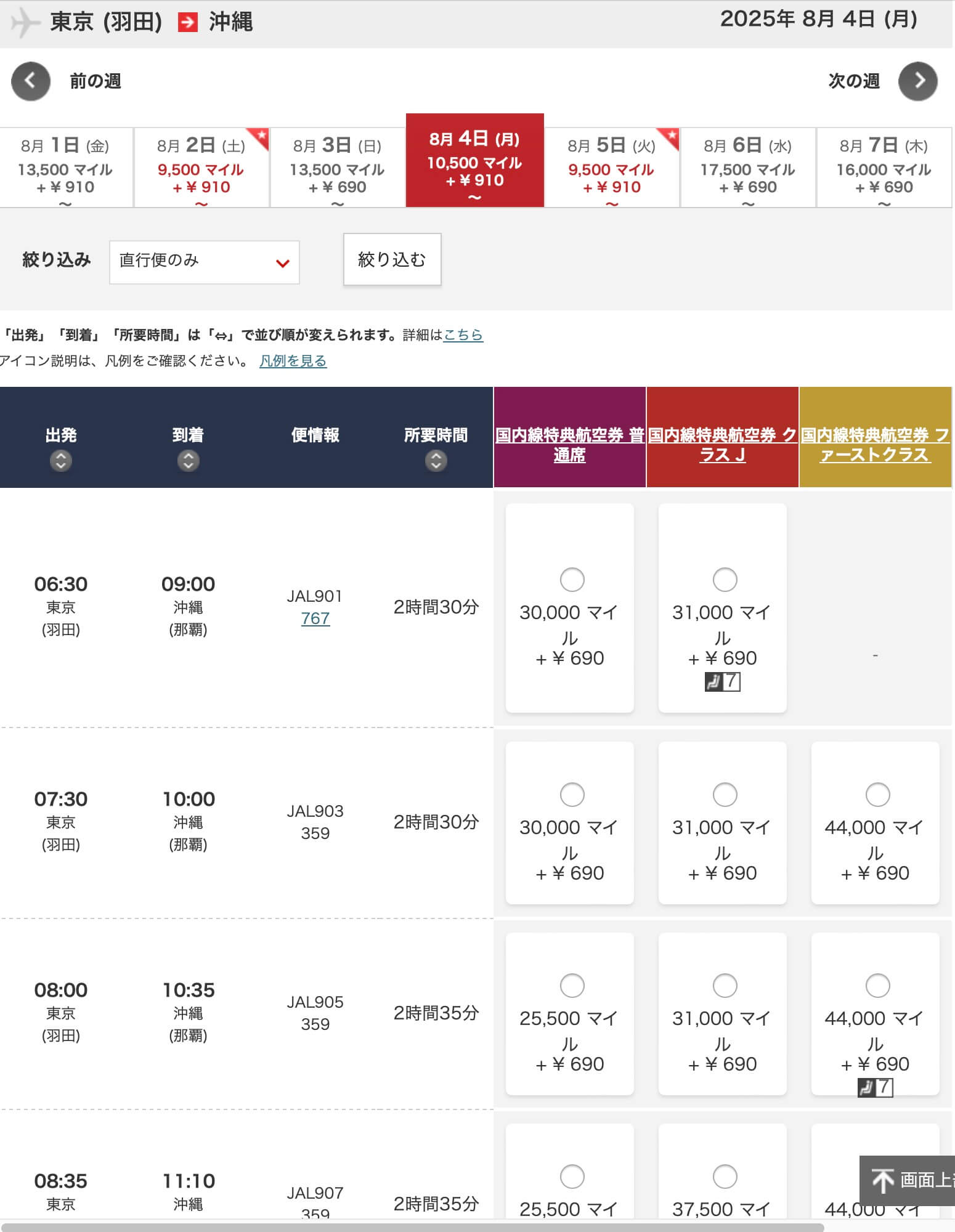Screen dimensions: 955x1232
Task: Click the First Class seat icon for JAL905
Action: click(876, 1088)
